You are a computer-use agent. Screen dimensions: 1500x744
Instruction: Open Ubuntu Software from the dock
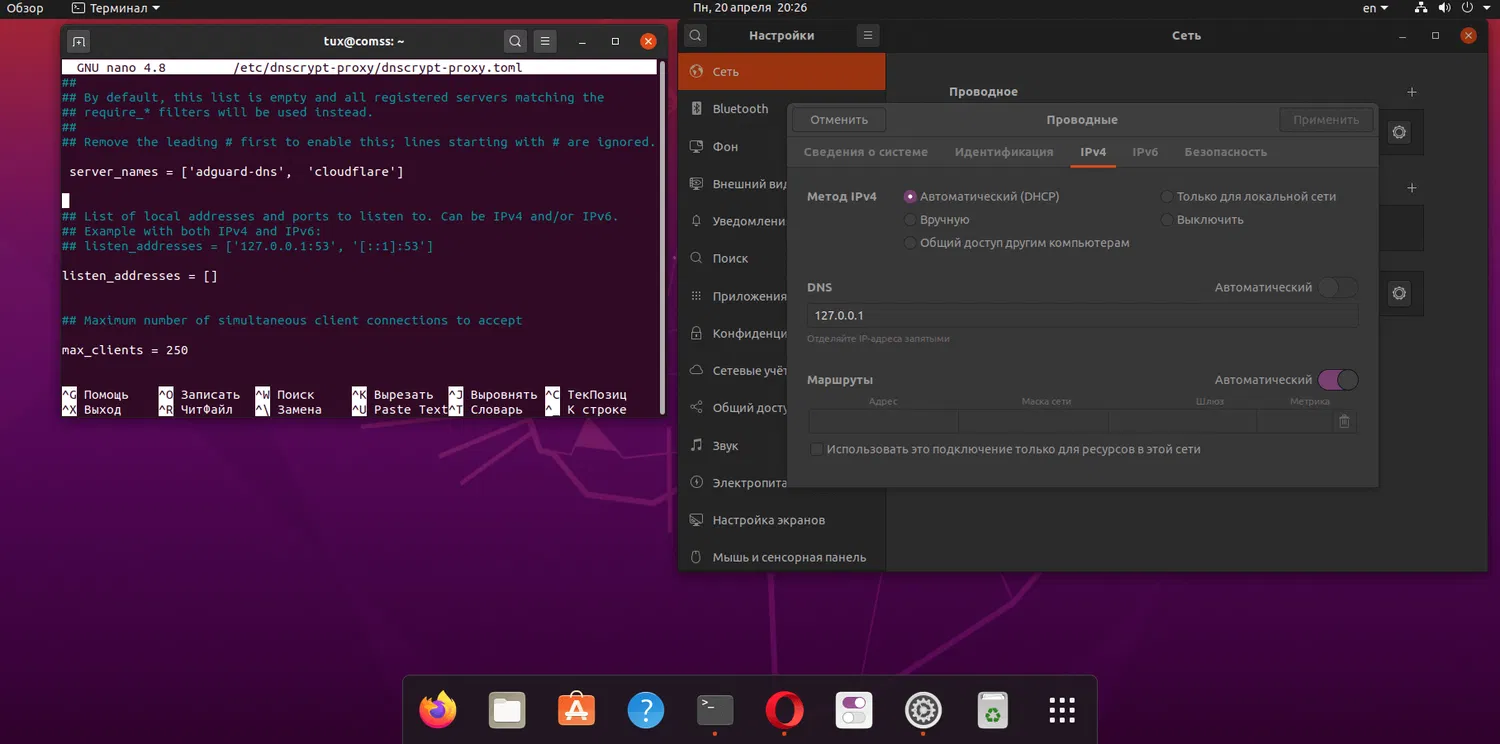tap(576, 710)
